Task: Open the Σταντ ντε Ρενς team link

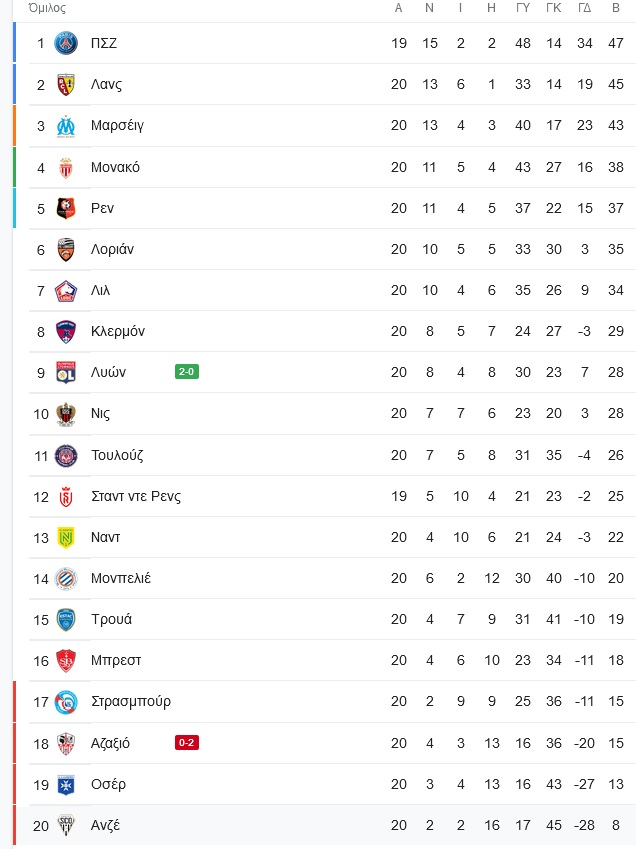Action: point(136,497)
